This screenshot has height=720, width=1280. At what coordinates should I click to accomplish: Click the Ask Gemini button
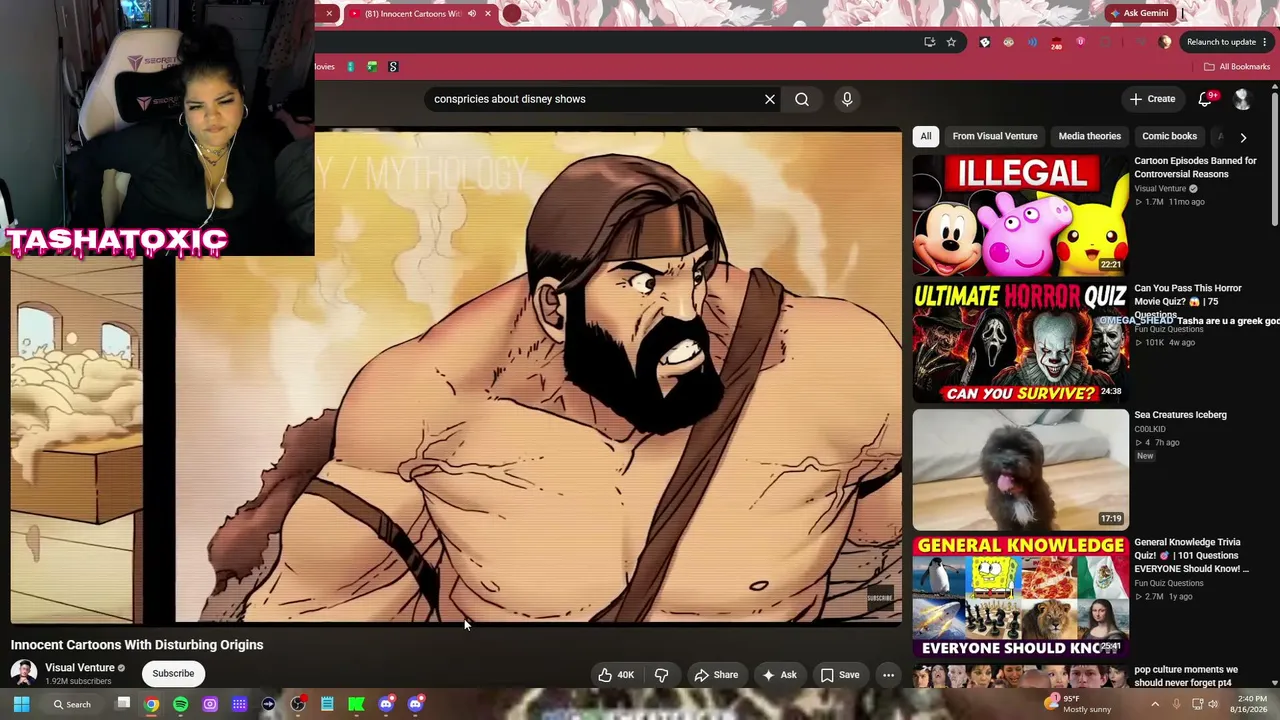[1139, 13]
